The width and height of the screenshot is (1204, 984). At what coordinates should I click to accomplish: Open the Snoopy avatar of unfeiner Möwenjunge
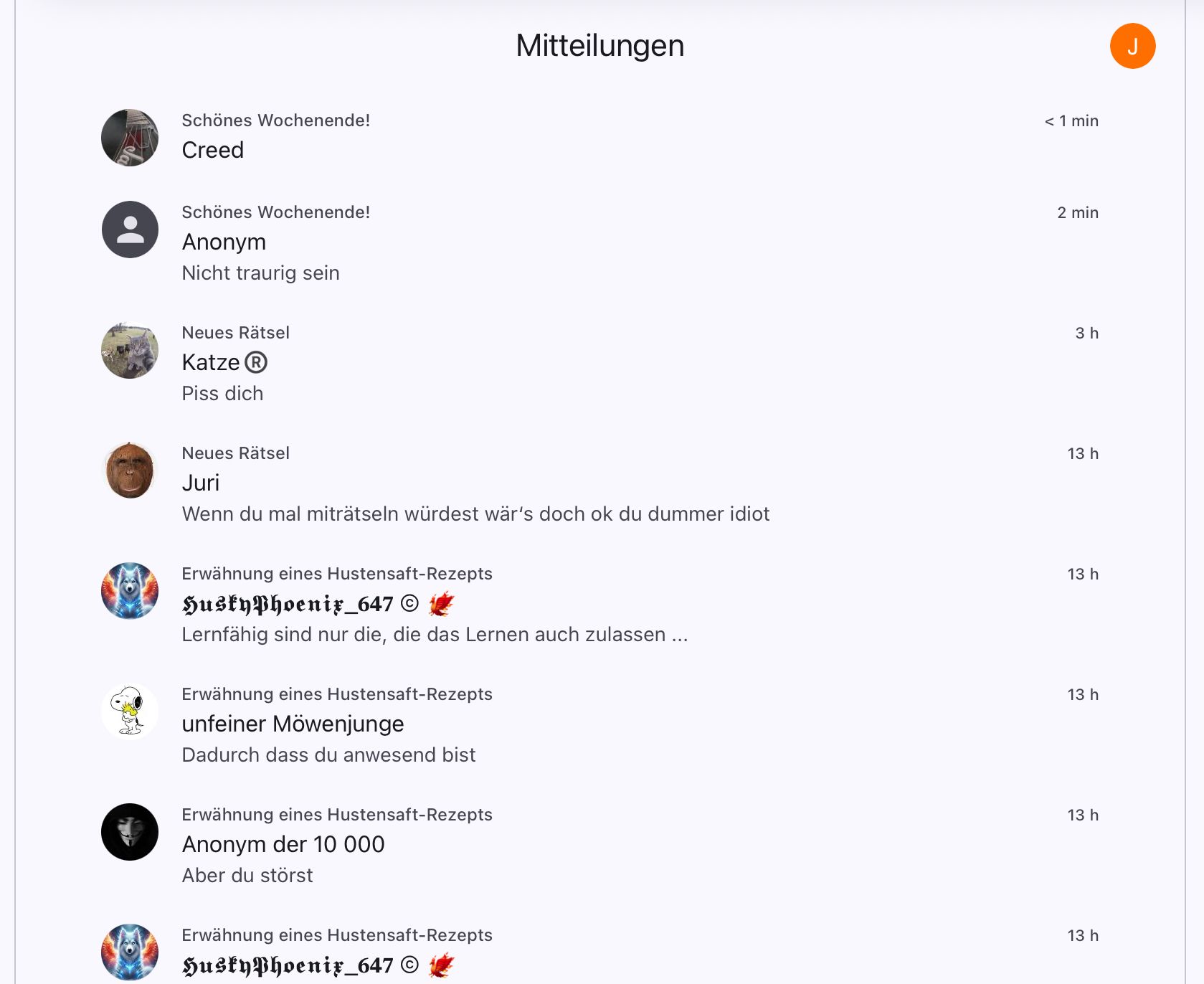(130, 711)
